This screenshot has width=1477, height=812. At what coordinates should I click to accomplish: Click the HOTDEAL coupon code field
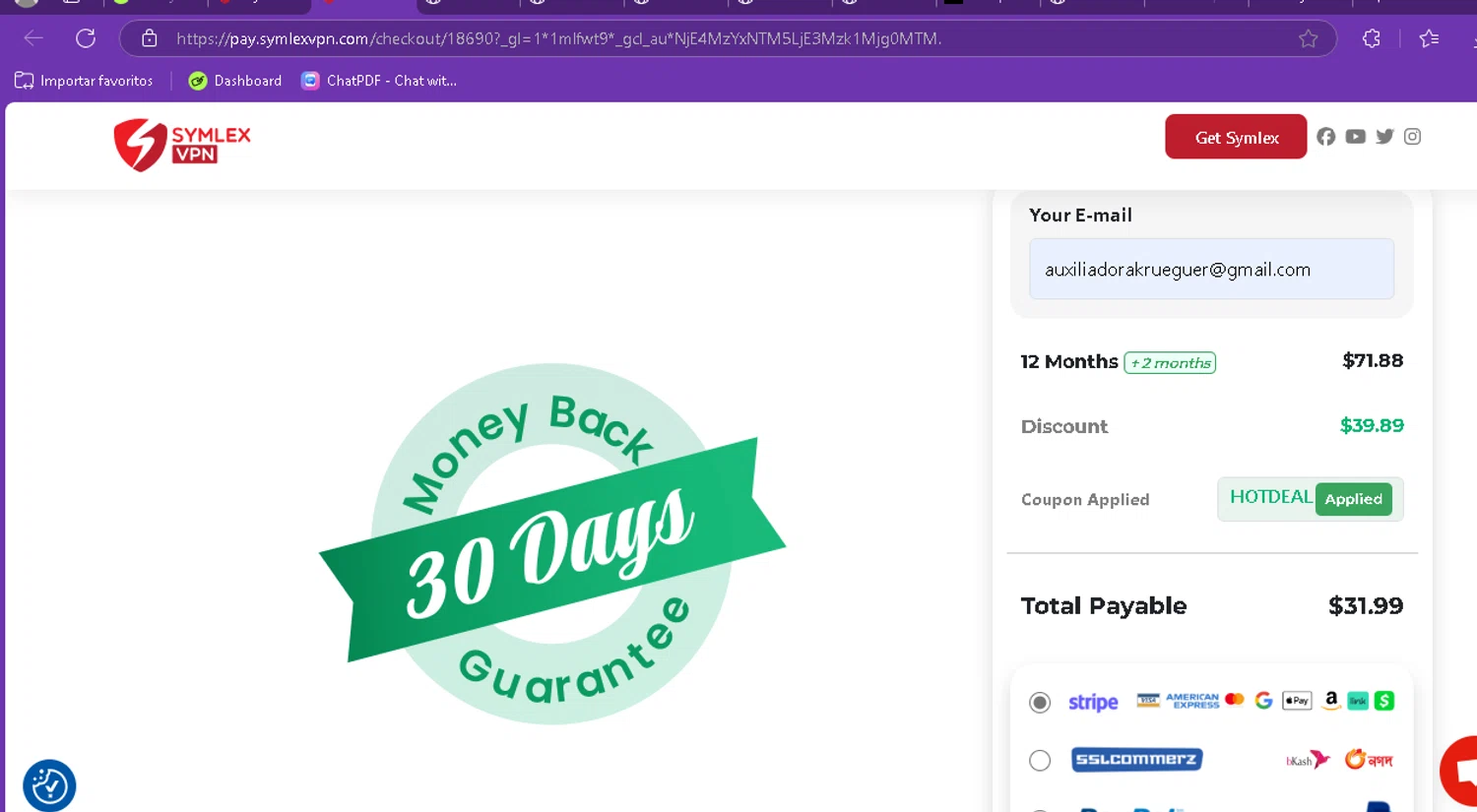click(1269, 498)
